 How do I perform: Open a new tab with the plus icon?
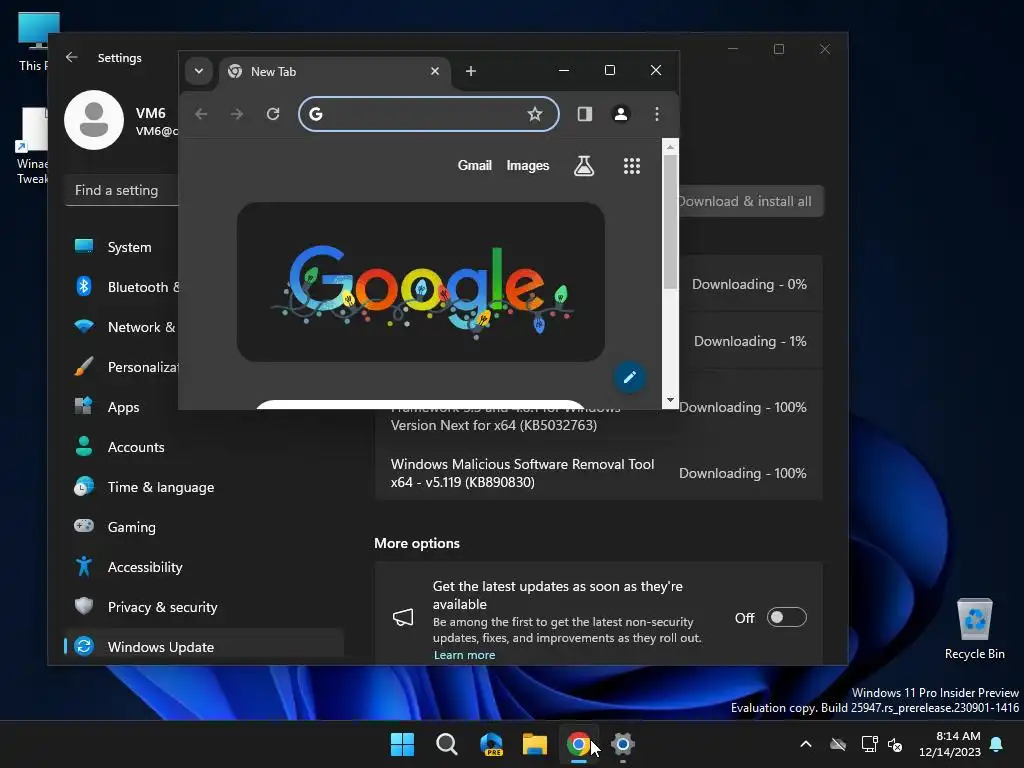point(471,71)
